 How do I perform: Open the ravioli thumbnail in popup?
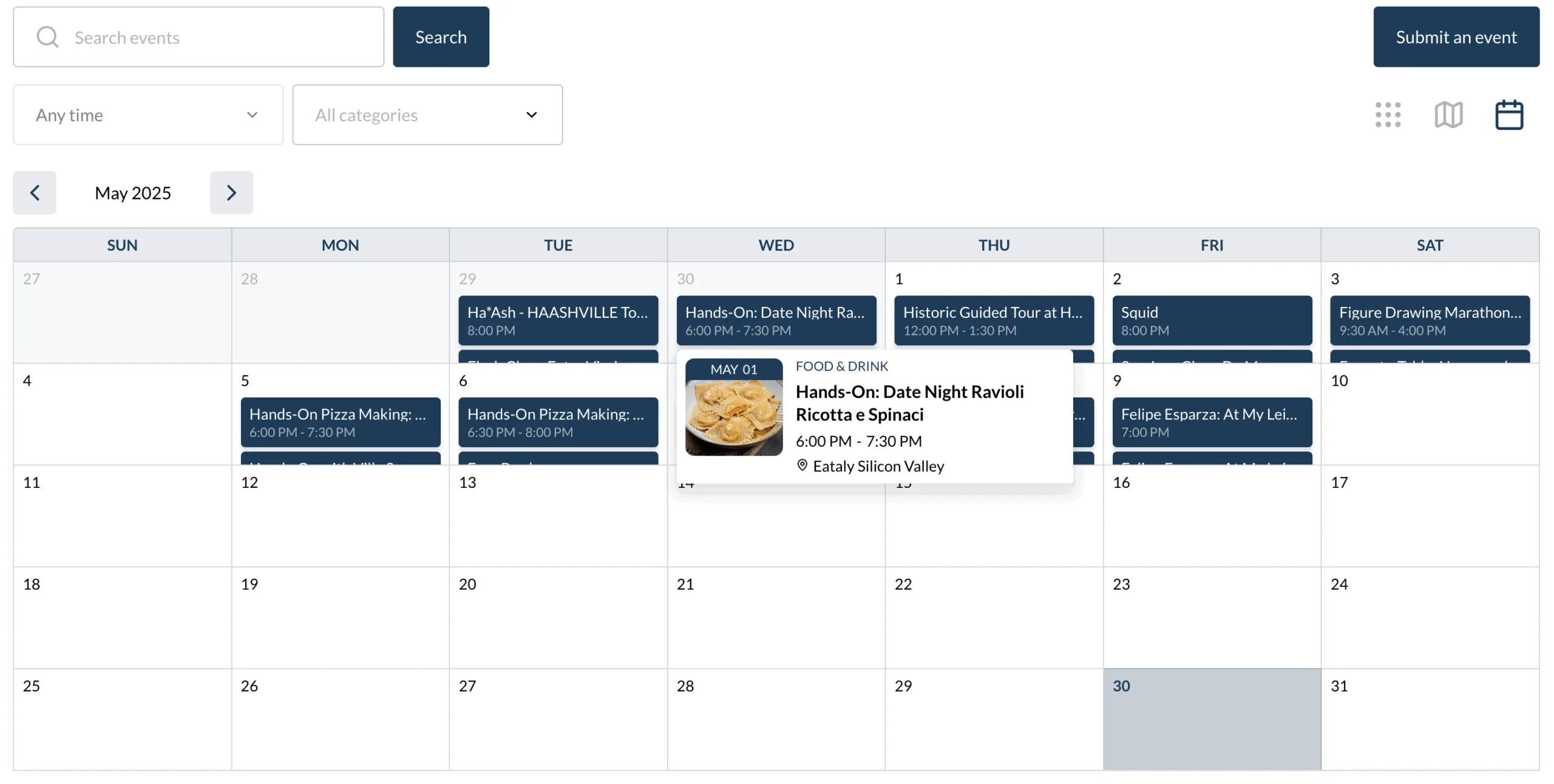coord(734,416)
